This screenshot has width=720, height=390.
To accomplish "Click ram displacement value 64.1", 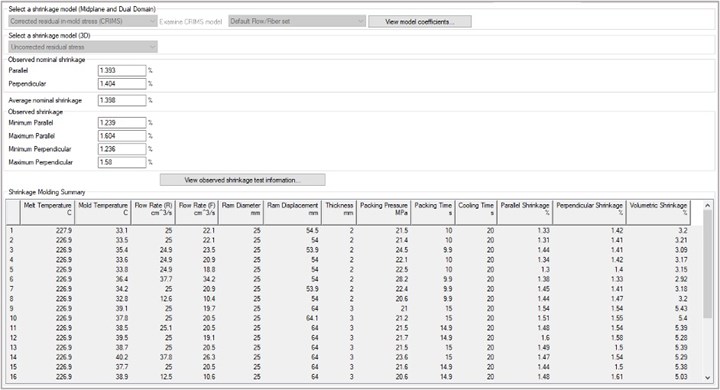I will pos(312,318).
